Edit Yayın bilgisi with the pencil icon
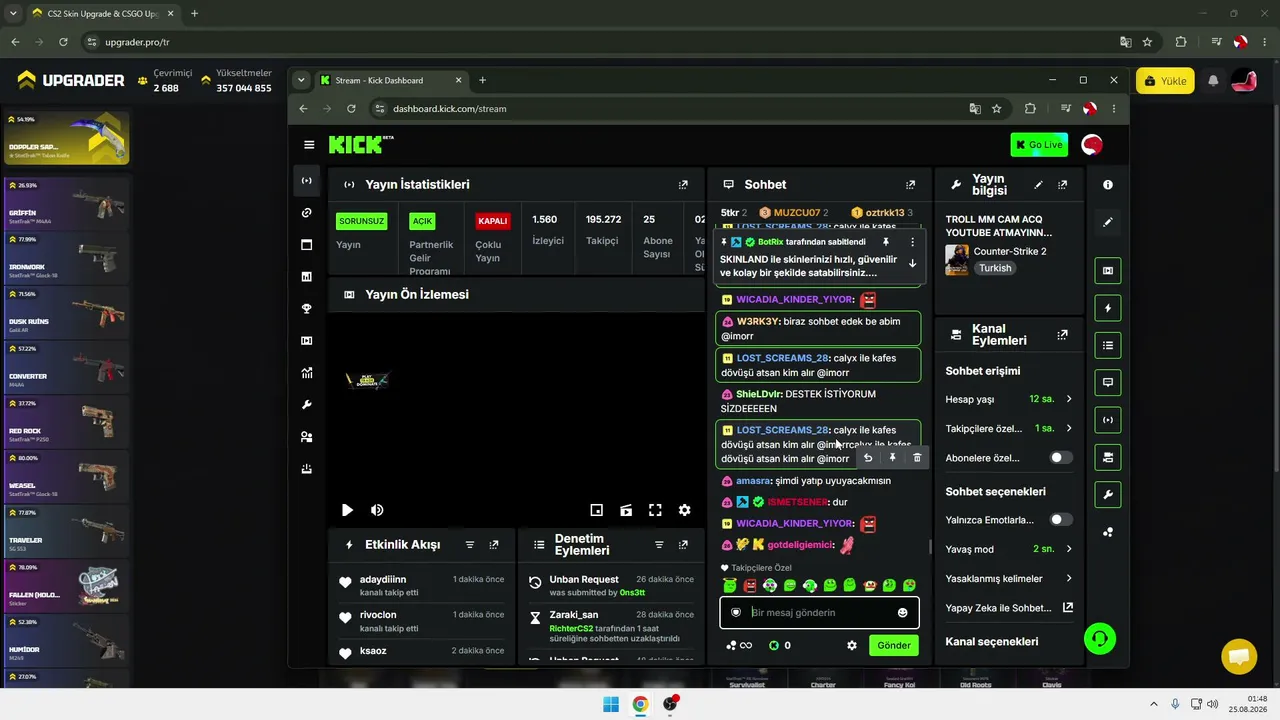Image resolution: width=1280 pixels, height=720 pixels. (x=1038, y=185)
